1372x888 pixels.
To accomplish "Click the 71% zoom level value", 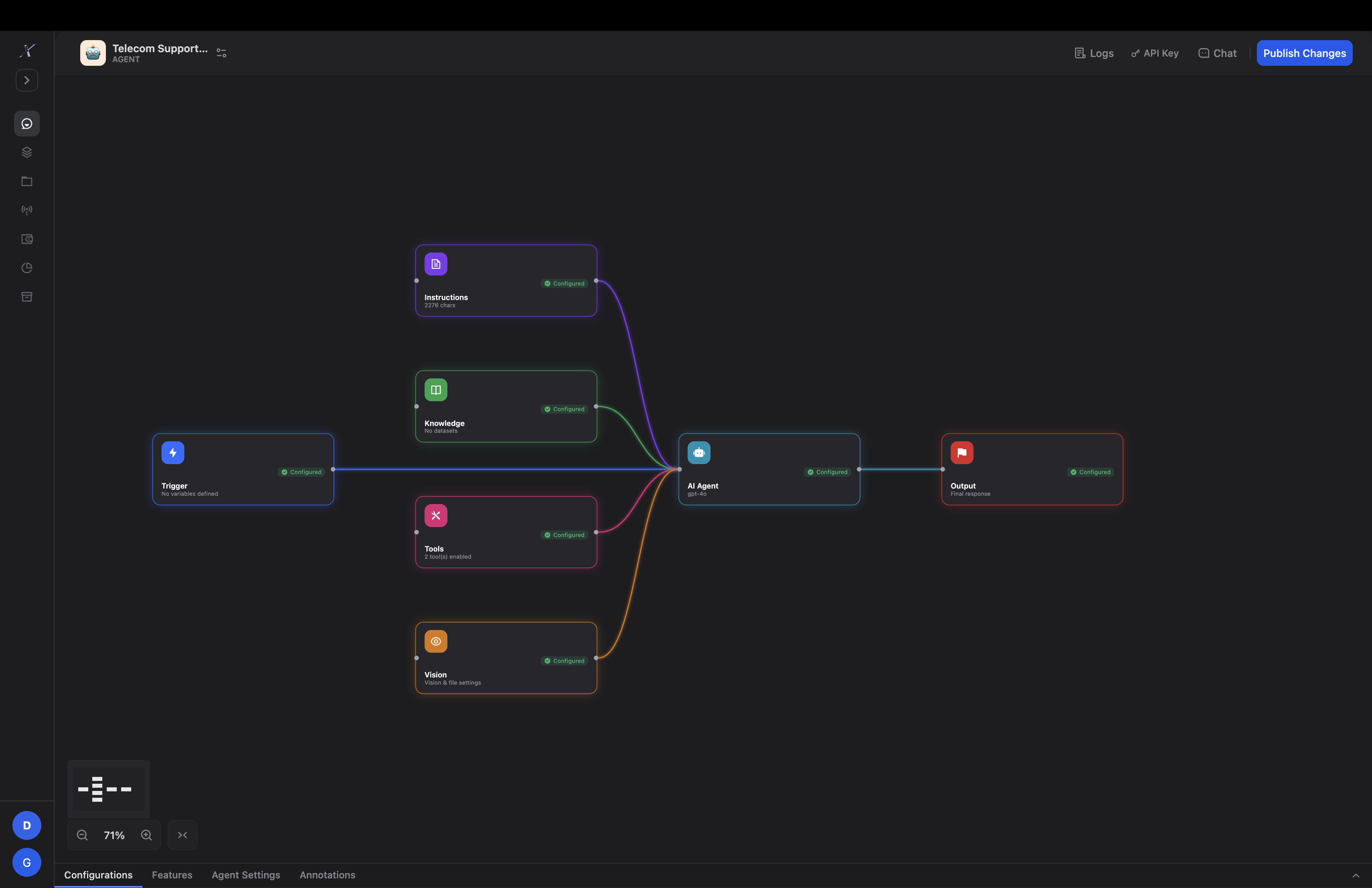I will tap(114, 835).
